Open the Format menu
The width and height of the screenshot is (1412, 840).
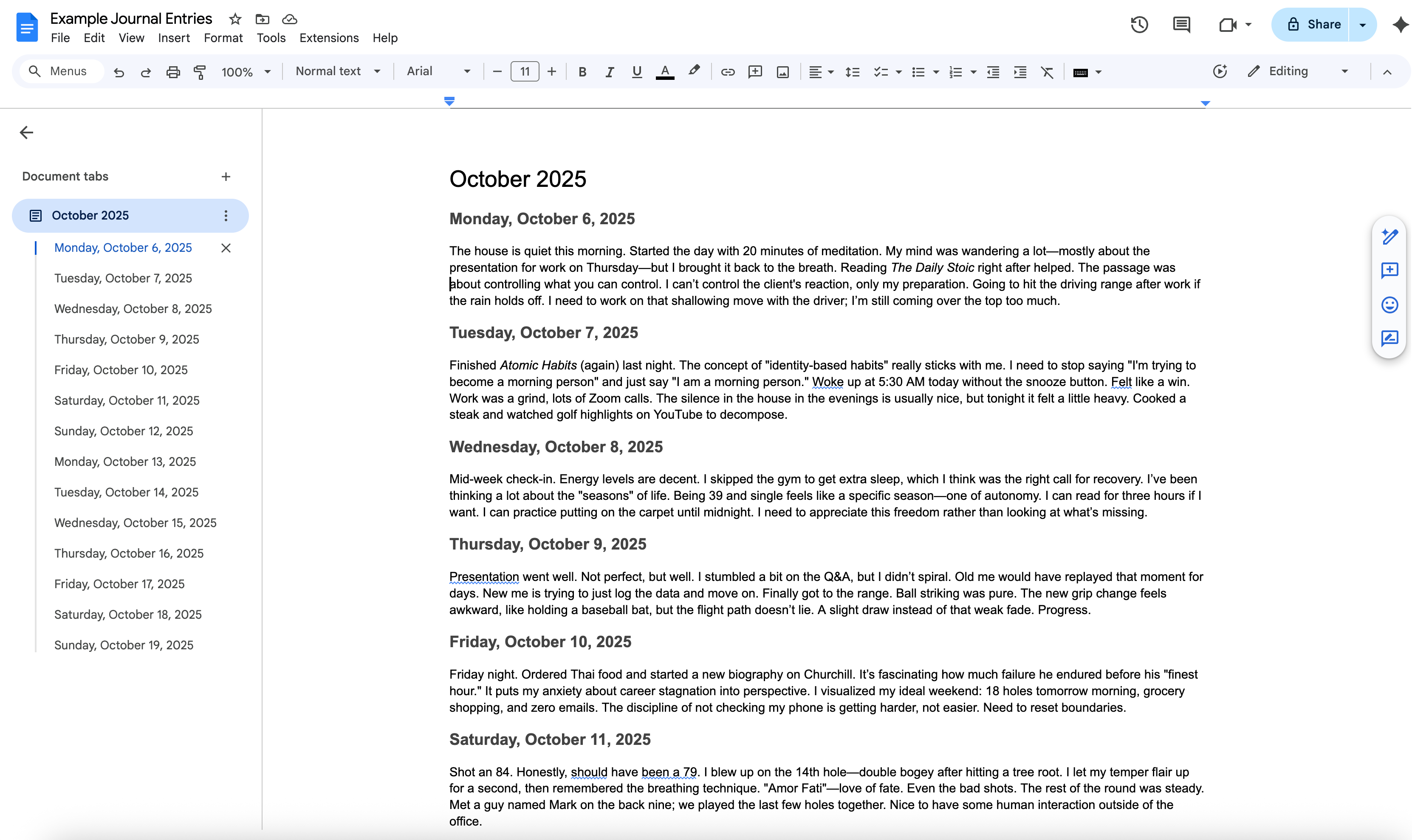coord(223,38)
